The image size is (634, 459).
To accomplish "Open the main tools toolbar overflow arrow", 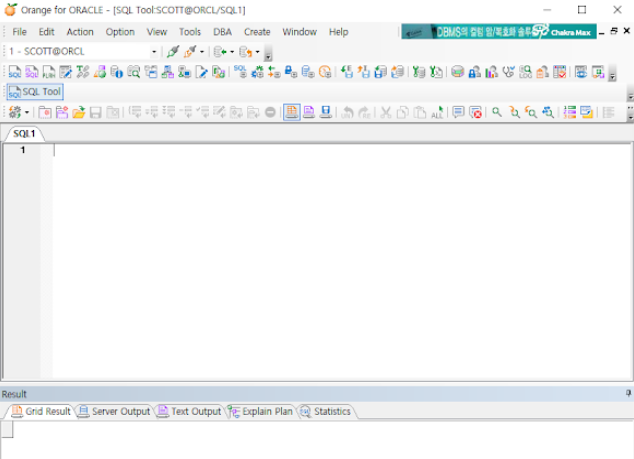I will [x=613, y=73].
